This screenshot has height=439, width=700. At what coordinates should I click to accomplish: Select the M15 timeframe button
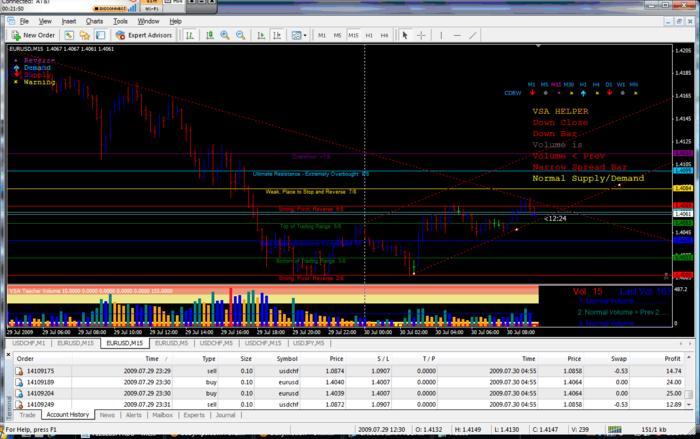(x=353, y=35)
